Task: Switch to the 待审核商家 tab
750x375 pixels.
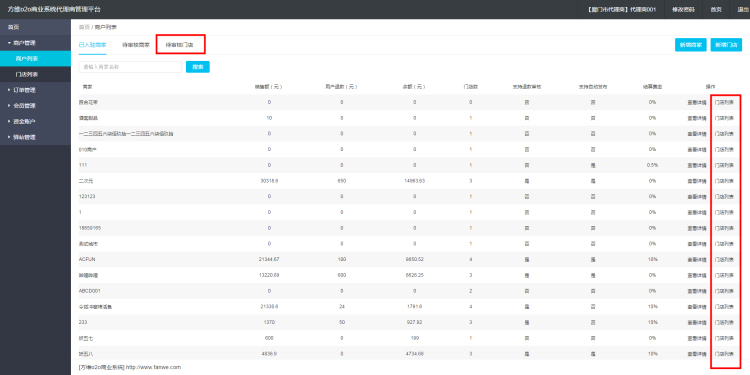Action: pyautogui.click(x=136, y=44)
